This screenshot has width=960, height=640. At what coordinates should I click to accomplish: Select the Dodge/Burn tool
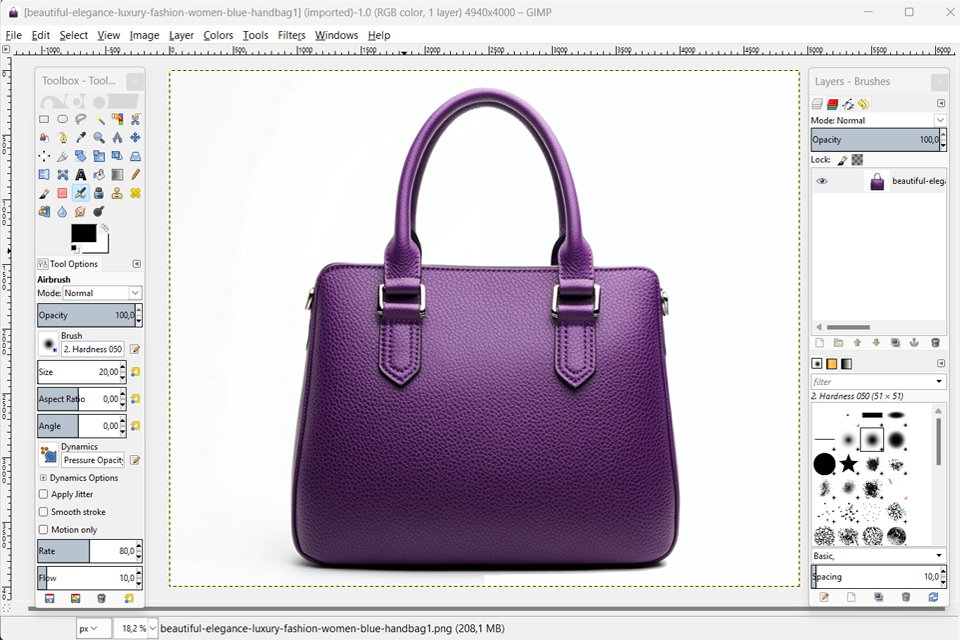pos(99,212)
